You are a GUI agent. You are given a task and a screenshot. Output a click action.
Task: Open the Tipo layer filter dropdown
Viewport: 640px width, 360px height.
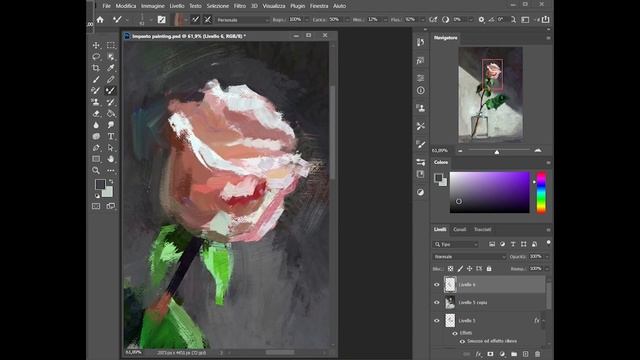coord(456,244)
